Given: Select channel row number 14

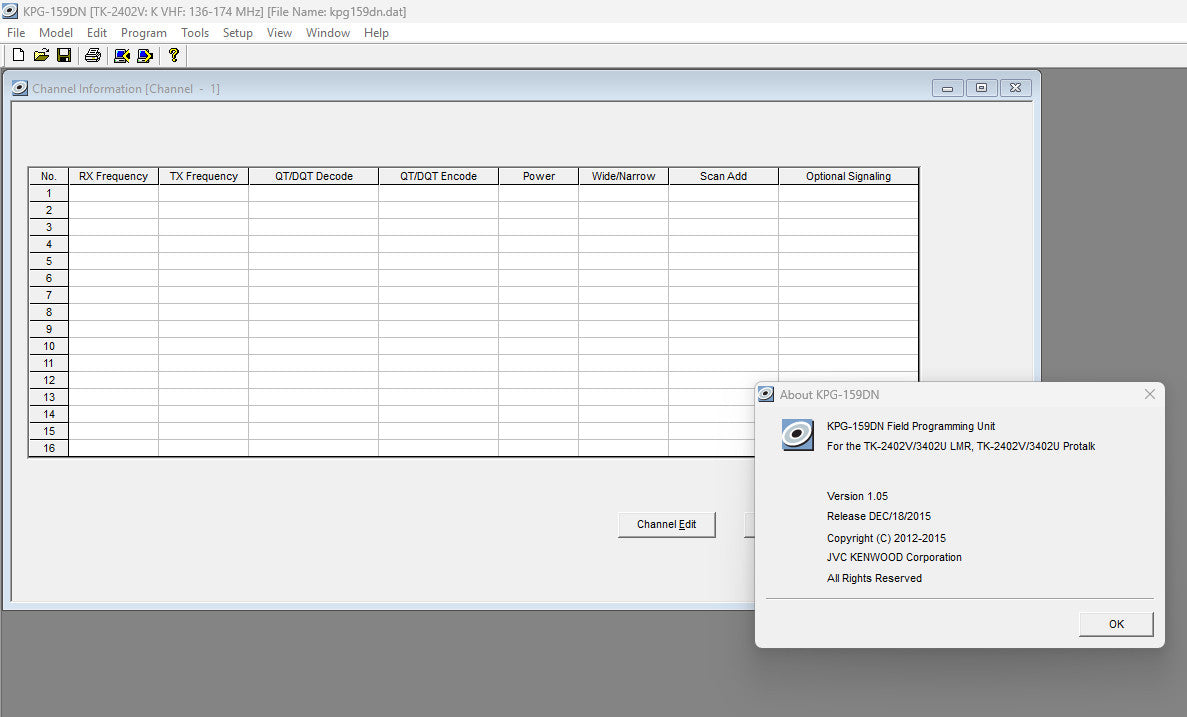Looking at the screenshot, I should pyautogui.click(x=48, y=414).
